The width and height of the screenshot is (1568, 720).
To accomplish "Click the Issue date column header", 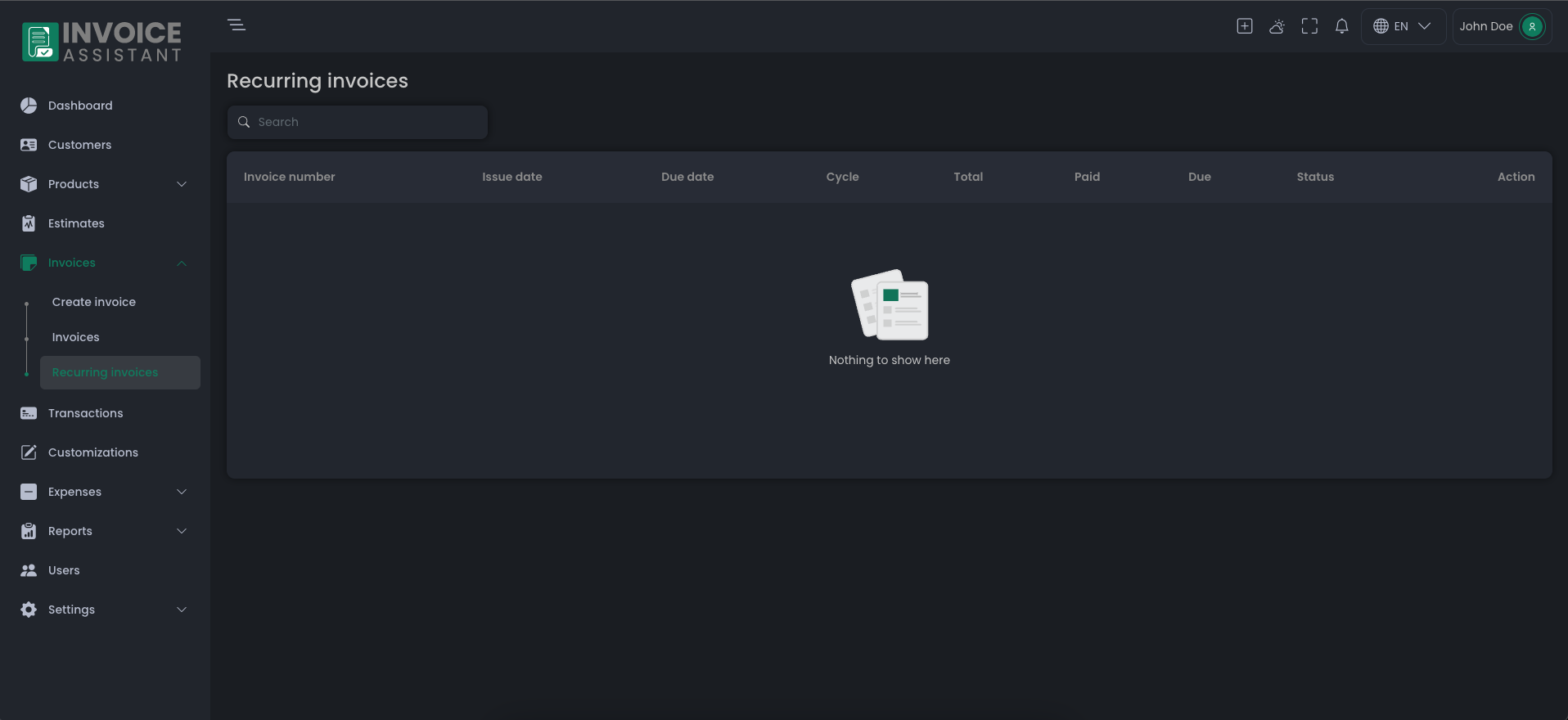I will (x=512, y=177).
